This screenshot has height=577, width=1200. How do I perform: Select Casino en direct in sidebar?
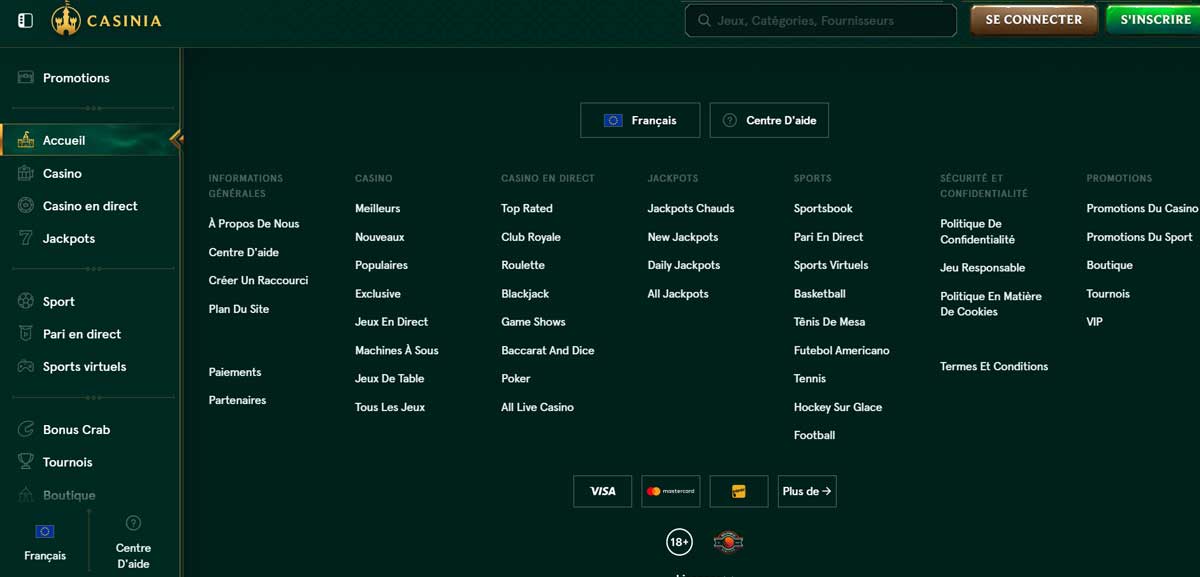coord(90,206)
